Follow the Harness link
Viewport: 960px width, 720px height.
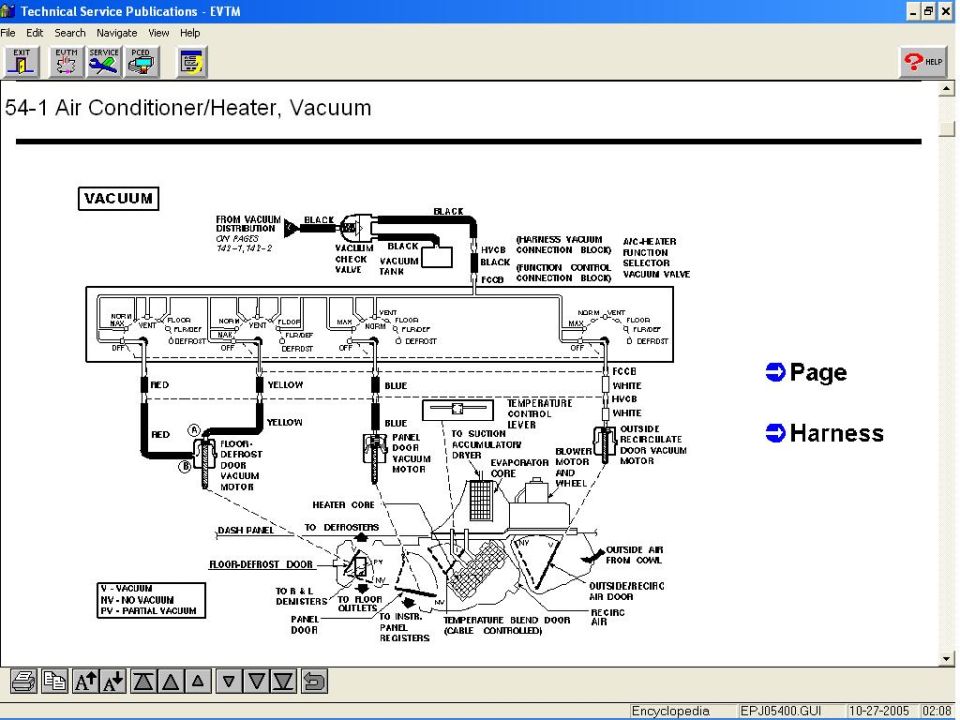point(836,433)
